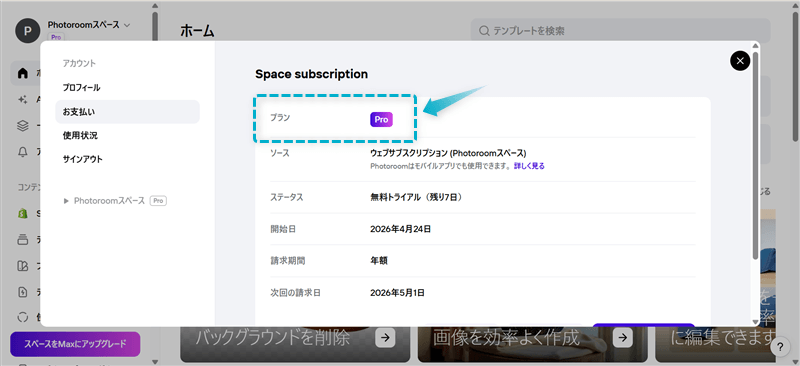The image size is (800, 366).
Task: Click the Pro badge beside Photoroomスペース tree item
Action: [x=158, y=201]
